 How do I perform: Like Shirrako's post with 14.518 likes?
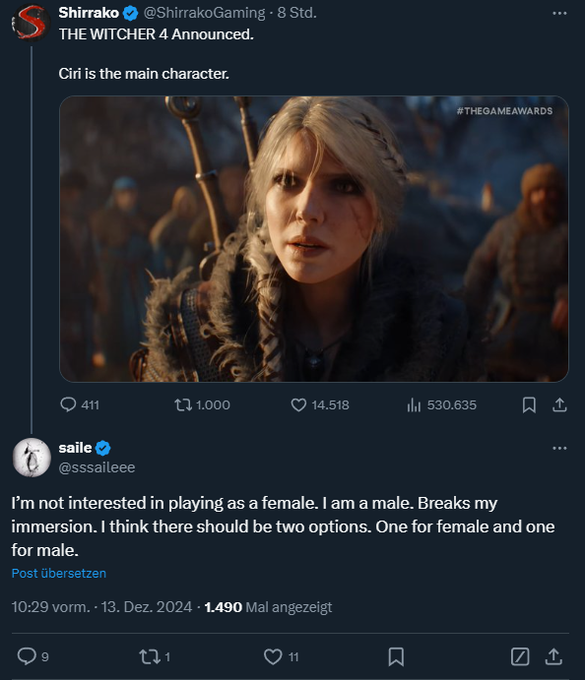point(320,405)
